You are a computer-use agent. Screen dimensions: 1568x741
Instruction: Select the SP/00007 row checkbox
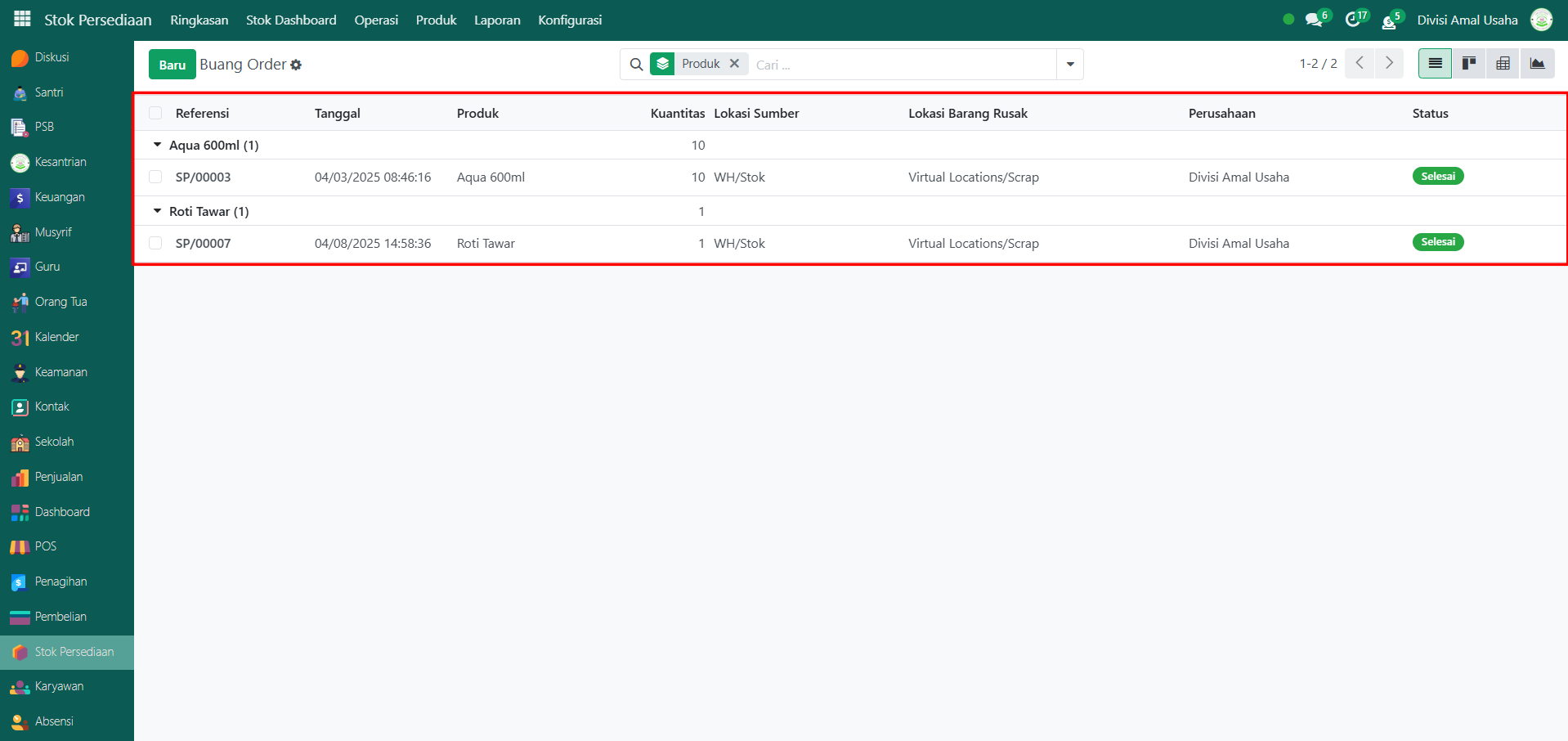pos(155,244)
